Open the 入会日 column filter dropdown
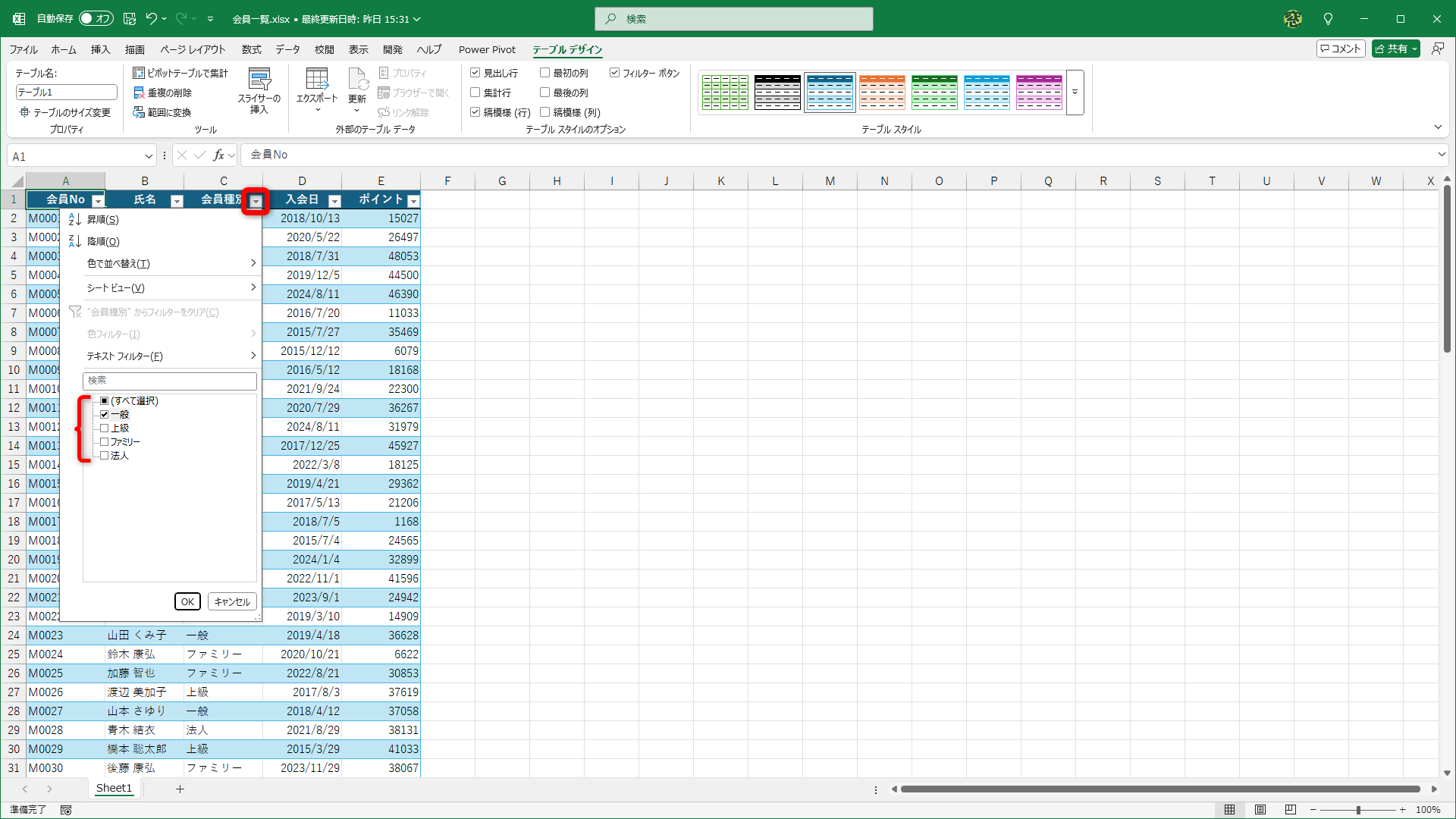The width and height of the screenshot is (1456, 819). tap(334, 201)
